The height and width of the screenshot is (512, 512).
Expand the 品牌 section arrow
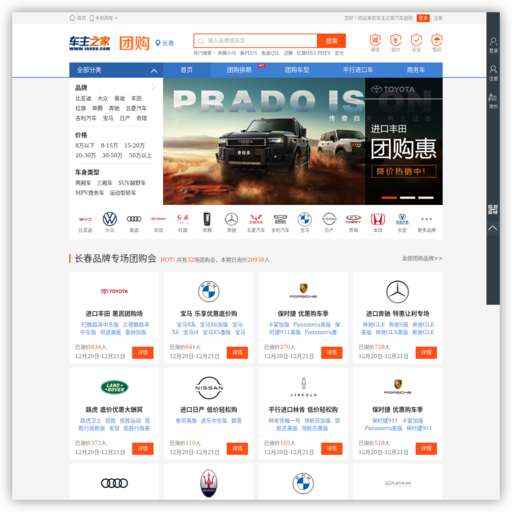[x=153, y=88]
